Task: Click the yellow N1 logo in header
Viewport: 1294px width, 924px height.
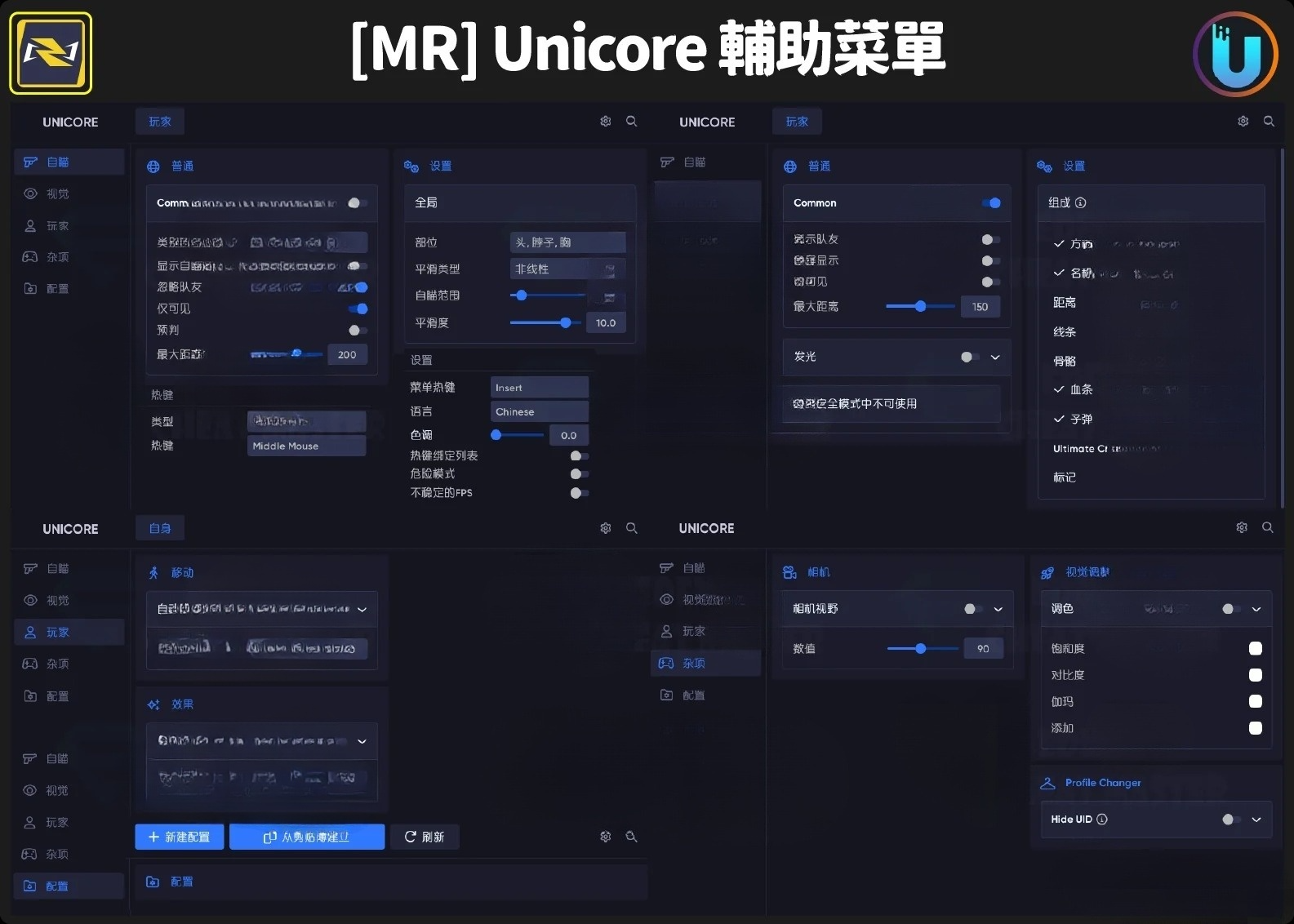Action: coord(51,53)
